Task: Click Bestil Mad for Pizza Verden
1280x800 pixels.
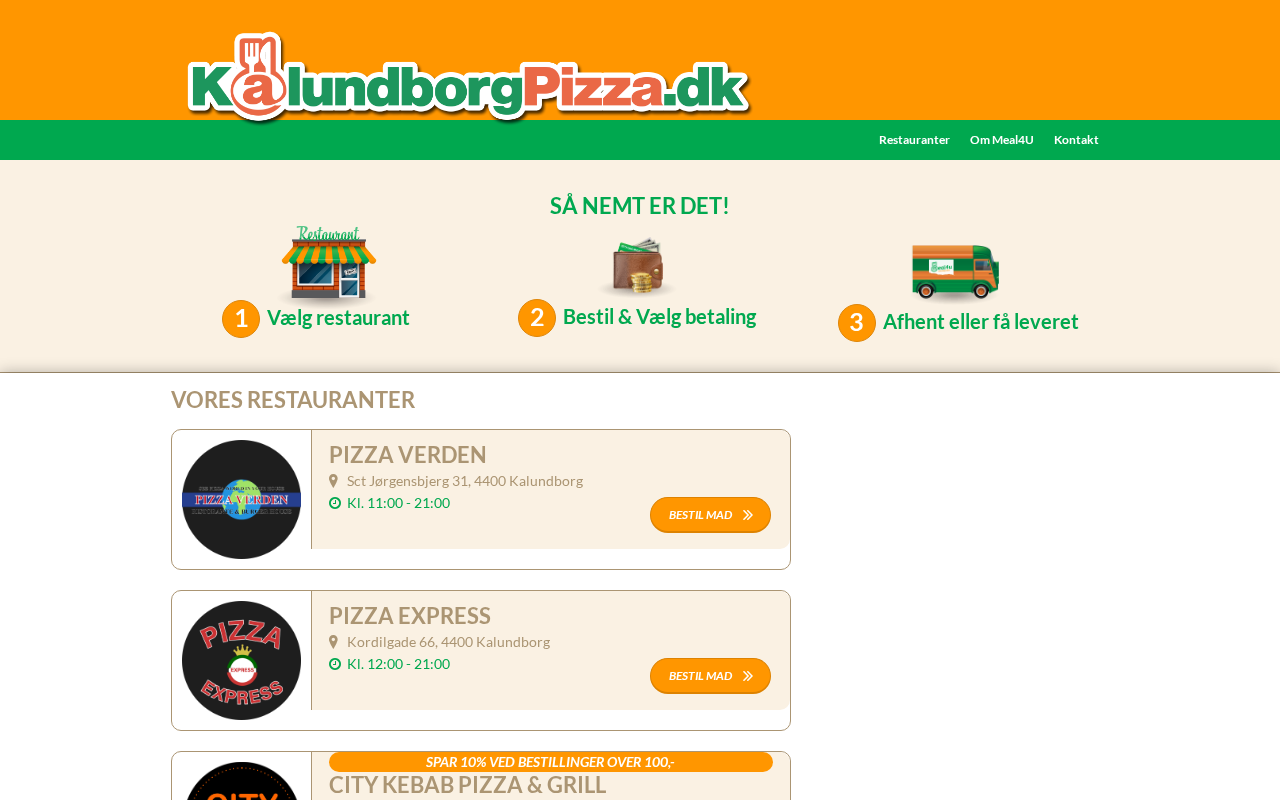Action: tap(710, 515)
